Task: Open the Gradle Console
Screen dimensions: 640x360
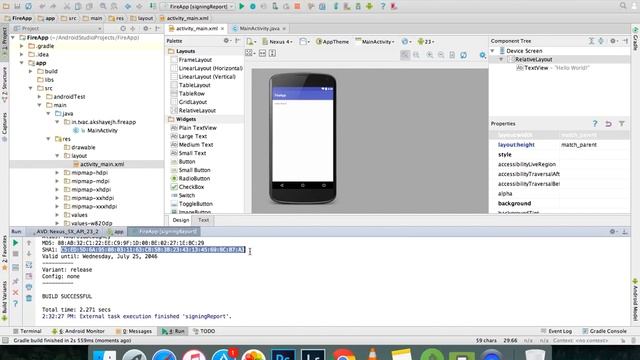Action: pyautogui.click(x=604, y=331)
